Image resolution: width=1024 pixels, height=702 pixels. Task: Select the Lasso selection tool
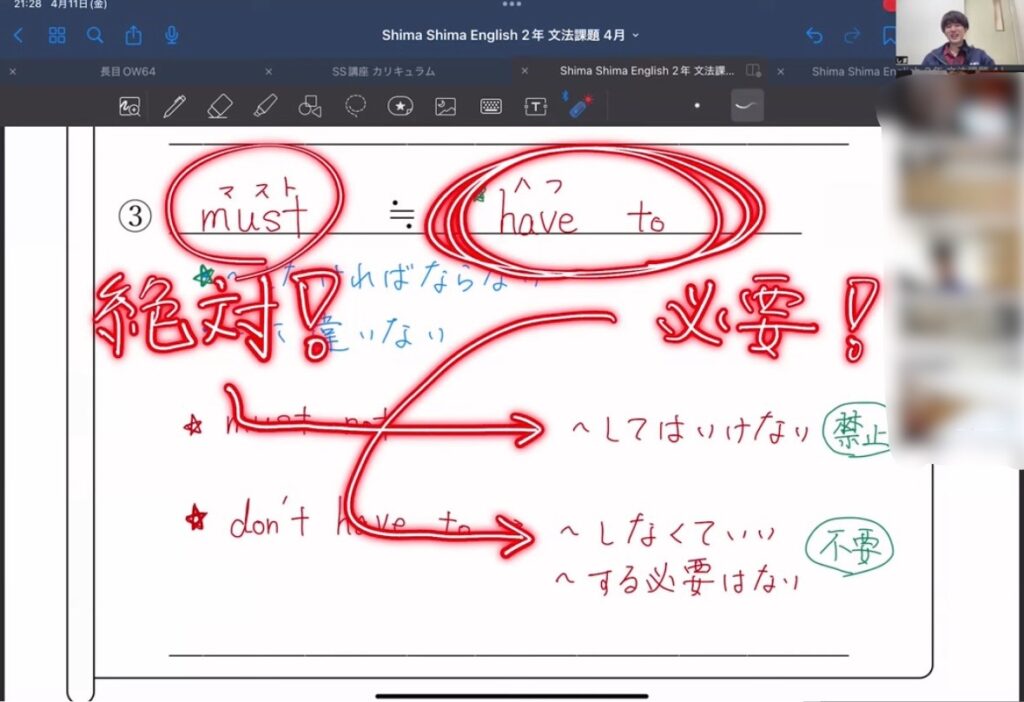(x=355, y=106)
